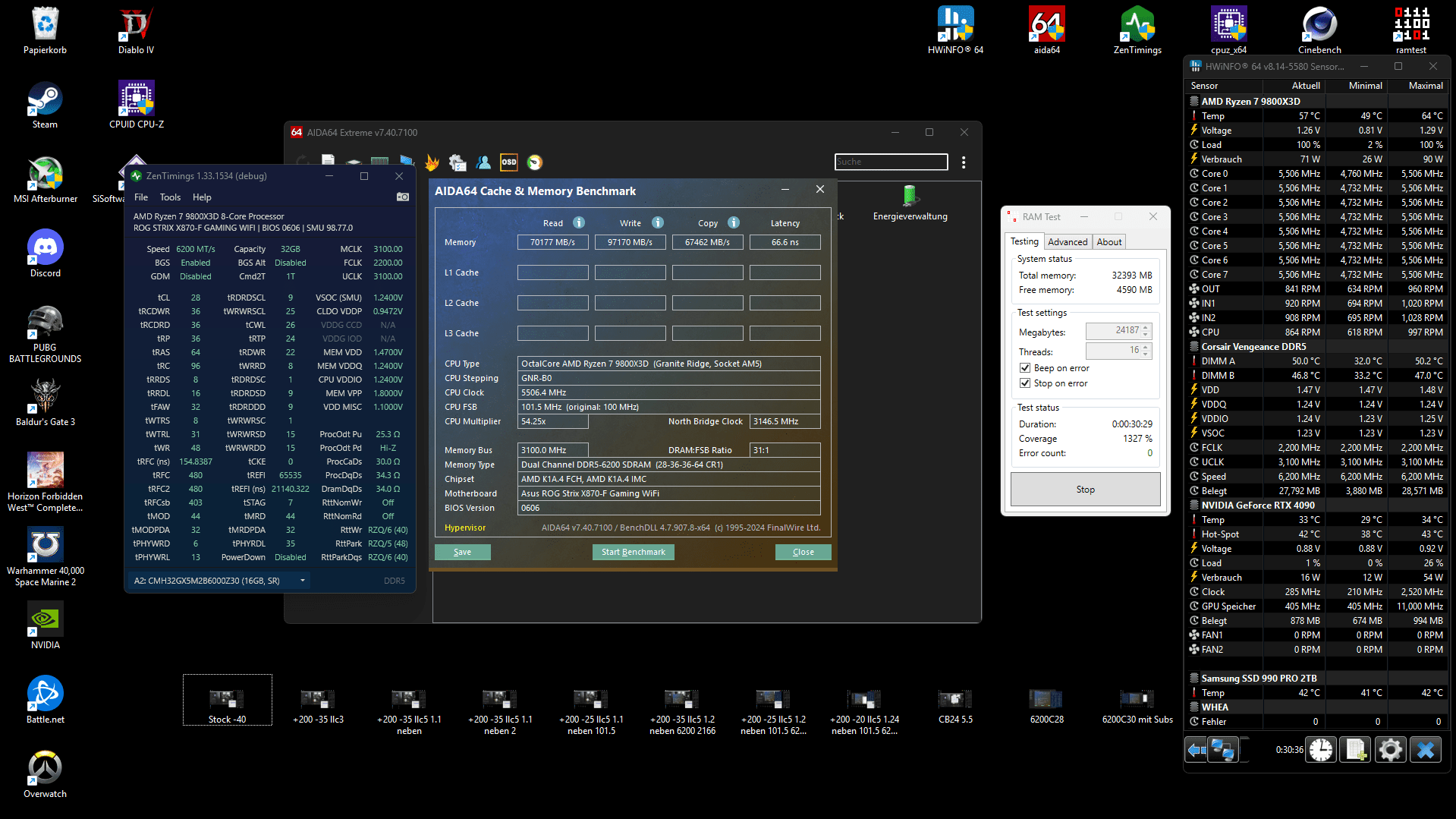Open the ZenTimings desktop shortcut
The height and width of the screenshot is (819, 1456).
[x=1137, y=30]
